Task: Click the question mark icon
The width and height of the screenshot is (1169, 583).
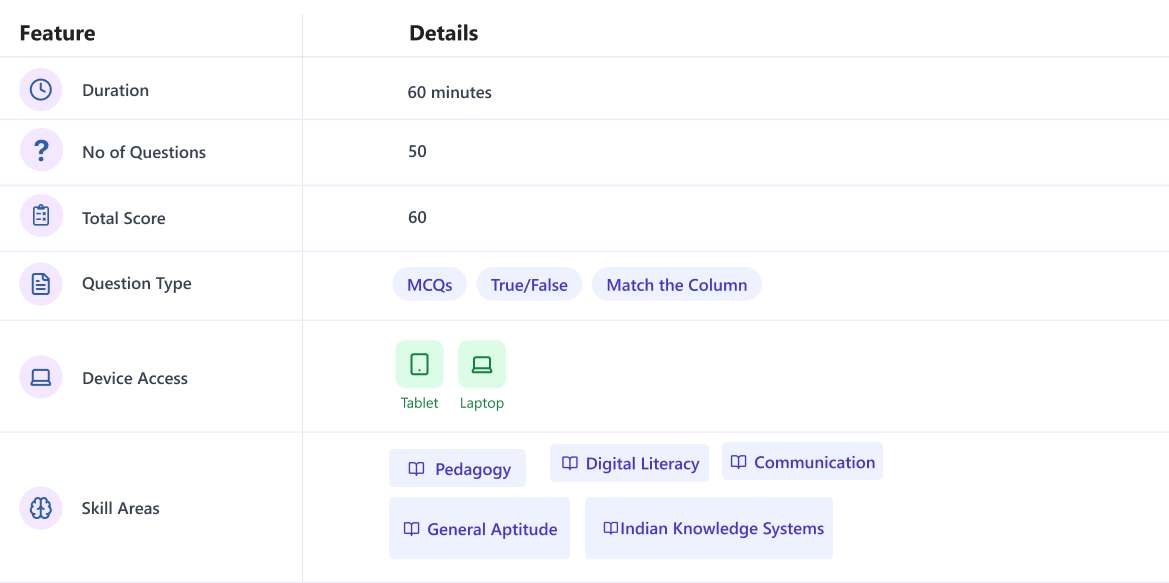Action: point(41,152)
